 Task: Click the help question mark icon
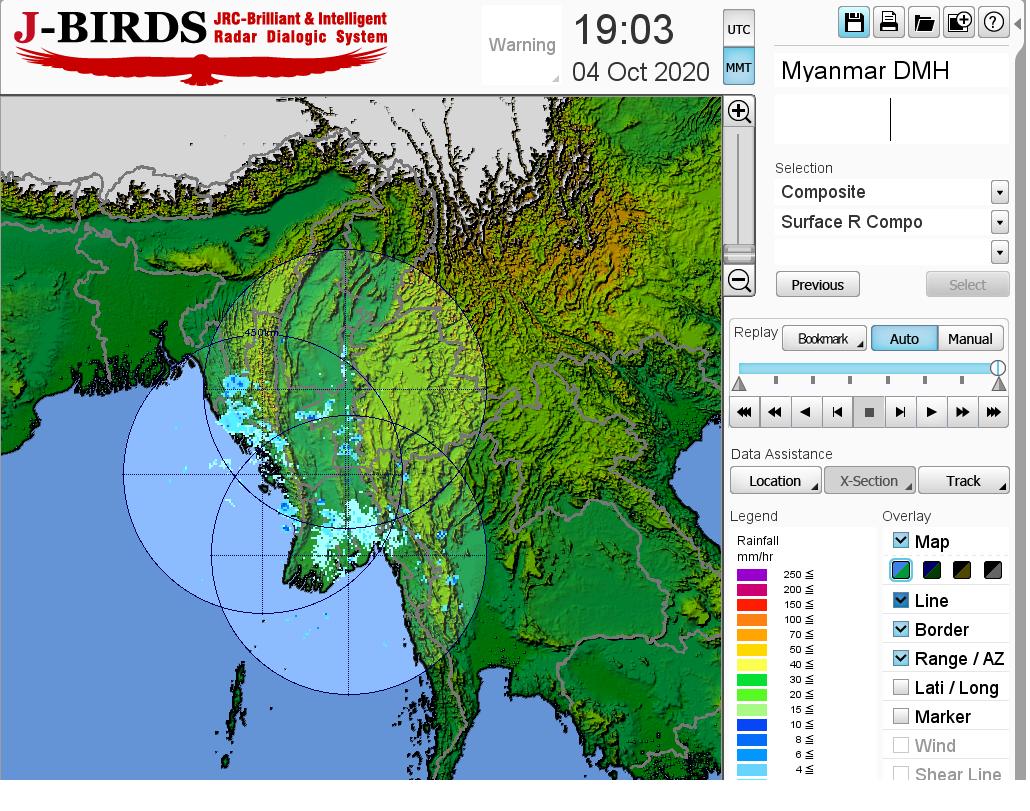(x=993, y=23)
